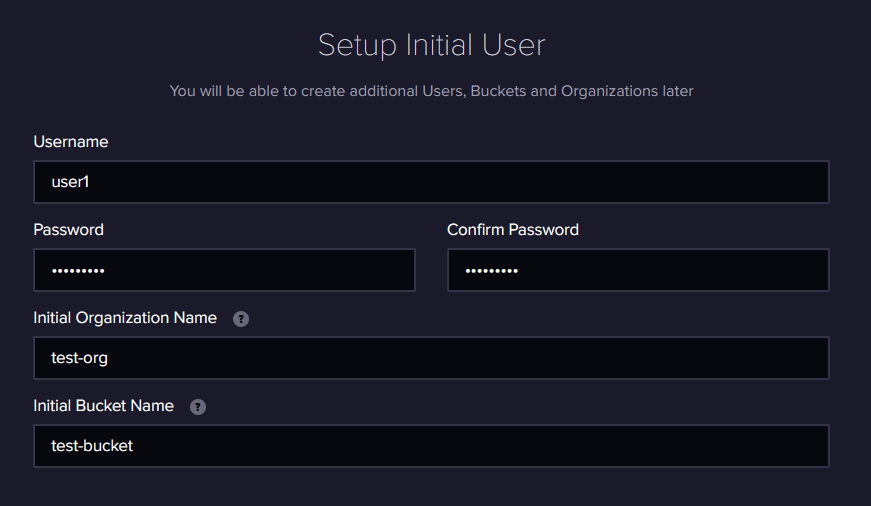Image resolution: width=871 pixels, height=506 pixels.
Task: Click the Password label text
Action: (68, 229)
